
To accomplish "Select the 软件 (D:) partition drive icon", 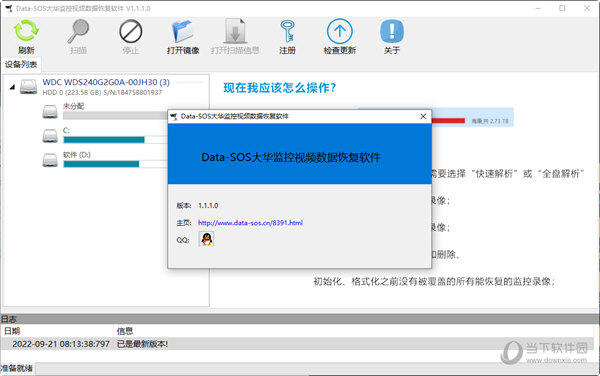I will 50,160.
